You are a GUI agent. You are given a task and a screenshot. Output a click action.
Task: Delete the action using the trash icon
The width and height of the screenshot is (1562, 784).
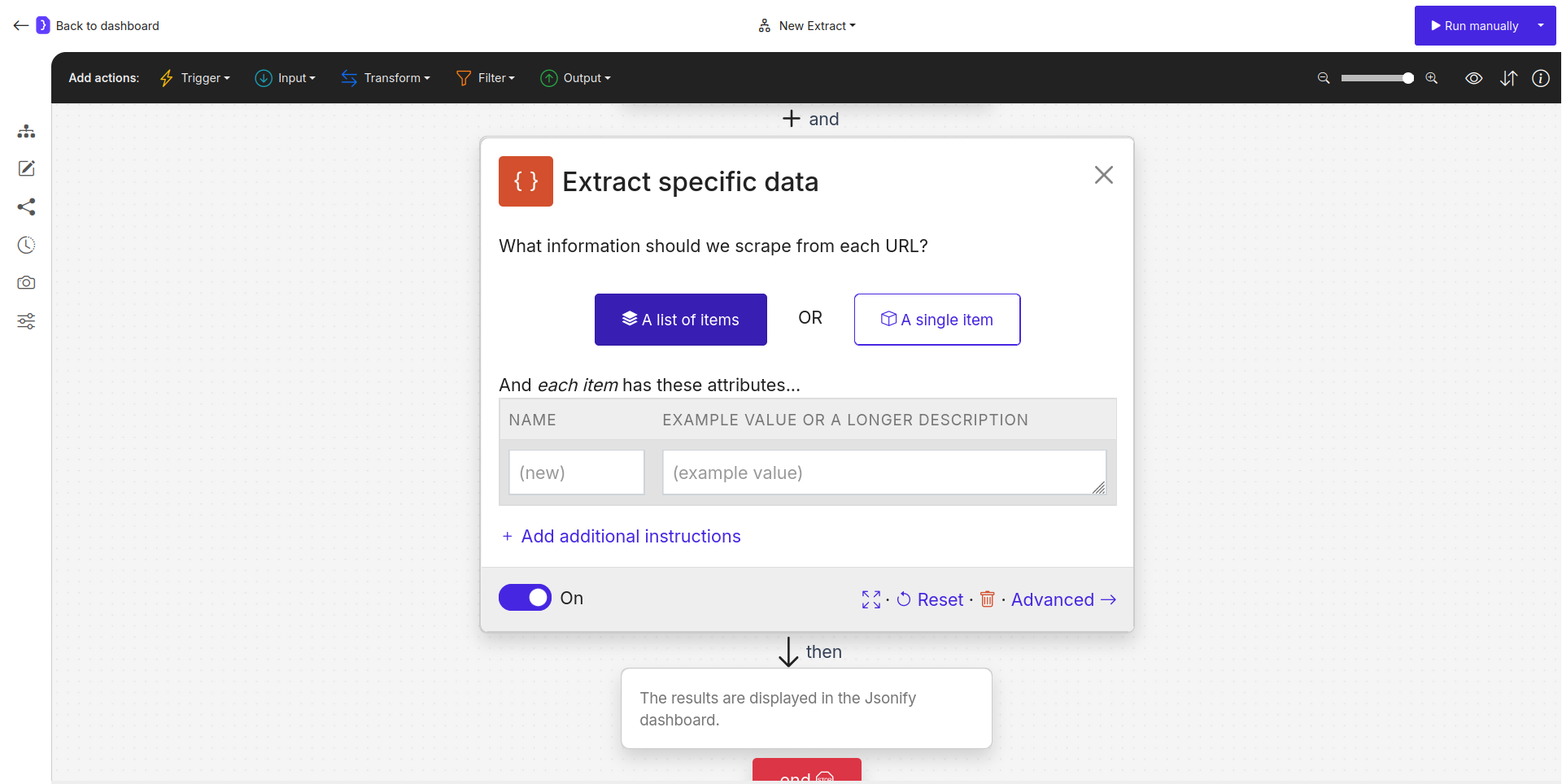(987, 599)
